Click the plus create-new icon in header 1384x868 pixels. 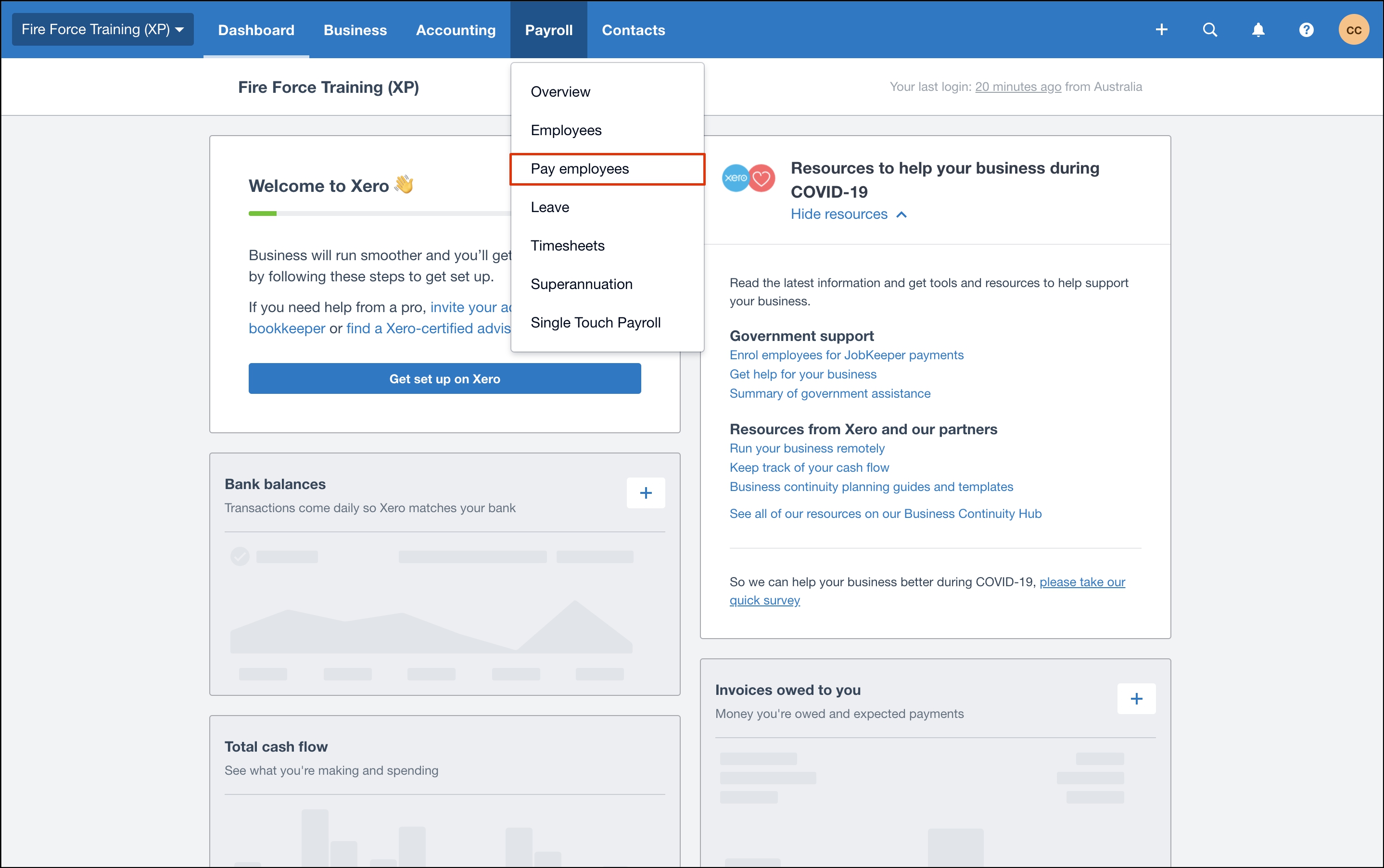pyautogui.click(x=1161, y=30)
